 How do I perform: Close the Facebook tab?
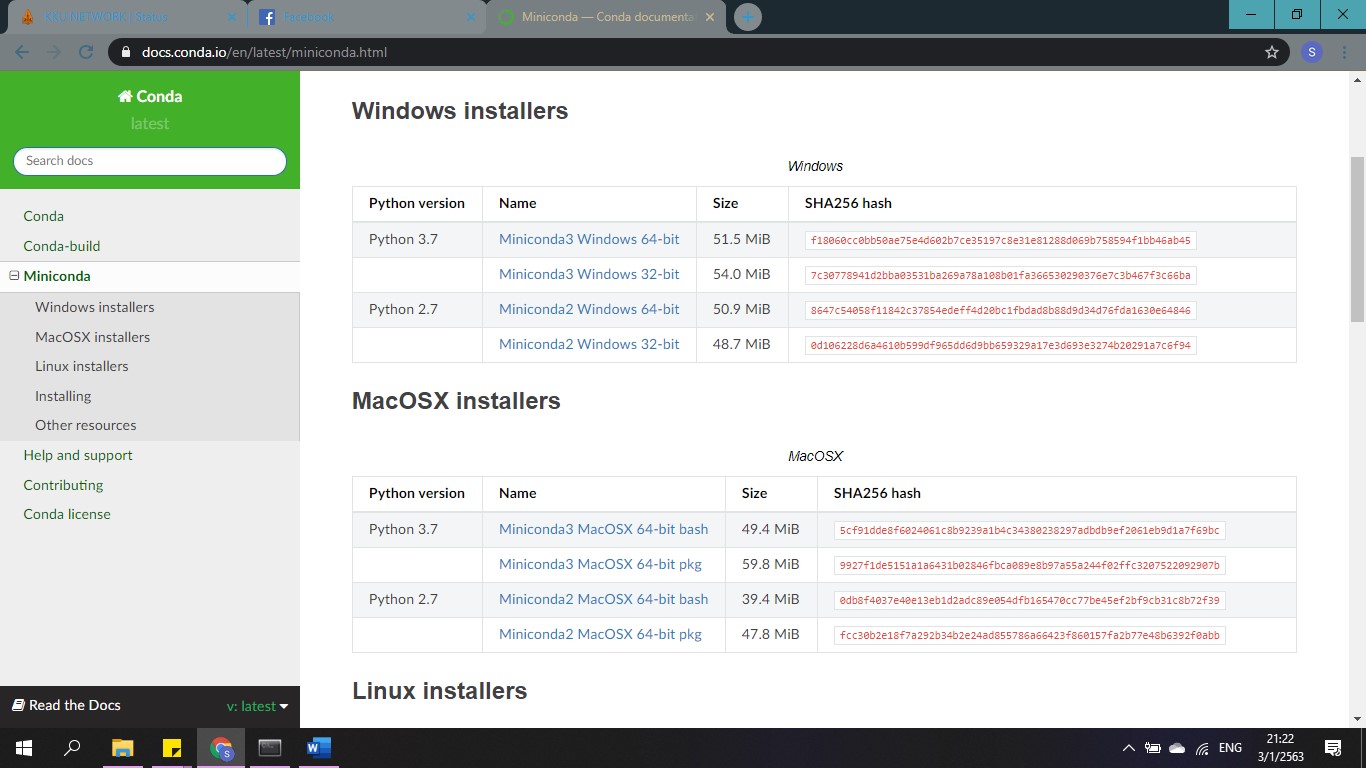click(473, 17)
